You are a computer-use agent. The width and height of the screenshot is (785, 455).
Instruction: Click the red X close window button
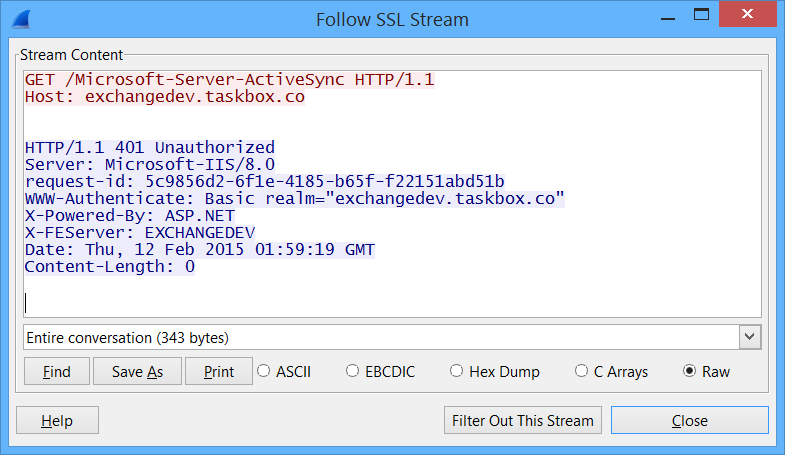click(747, 14)
